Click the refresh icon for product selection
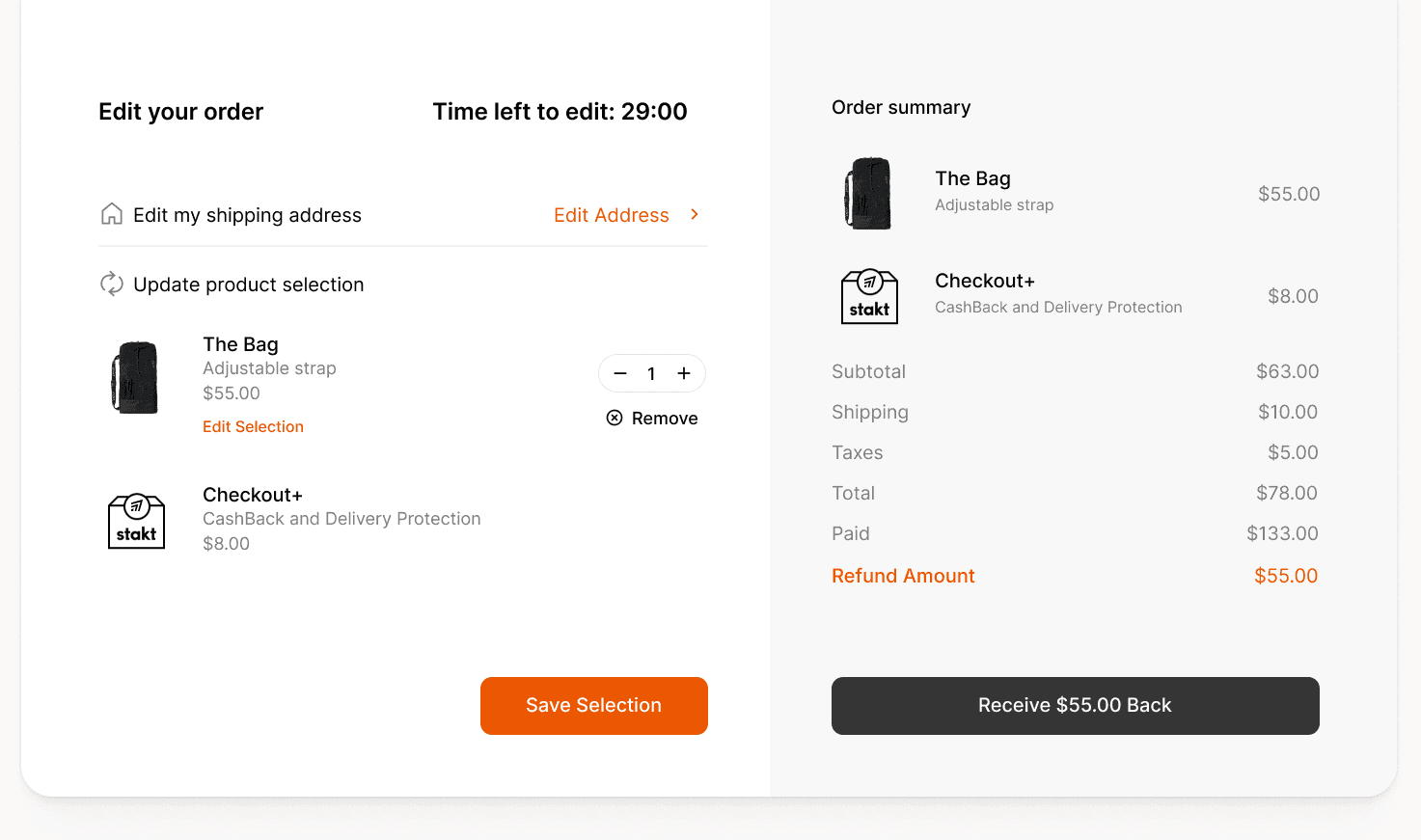Image resolution: width=1421 pixels, height=840 pixels. (x=112, y=285)
